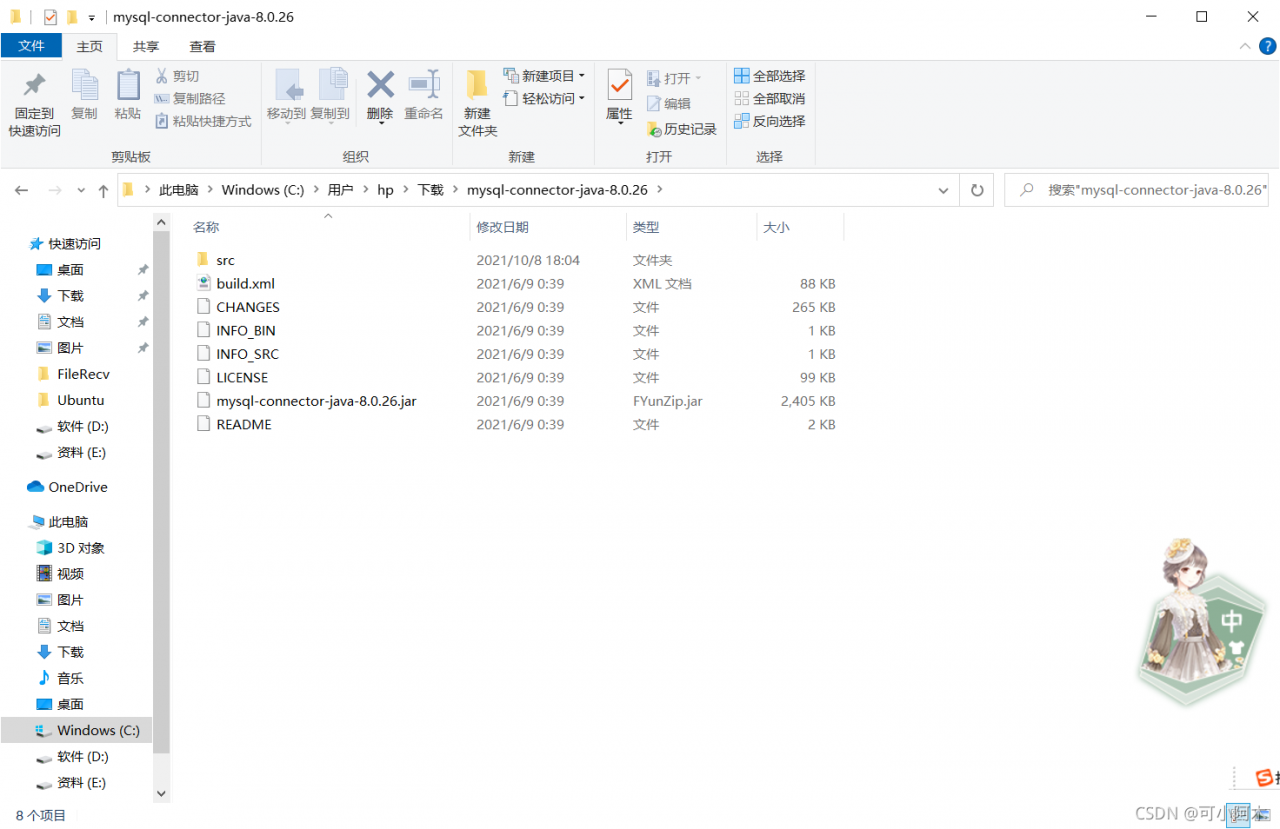This screenshot has width=1280, height=829.
Task: Open History (历史记录) in the ribbon
Action: (x=682, y=129)
